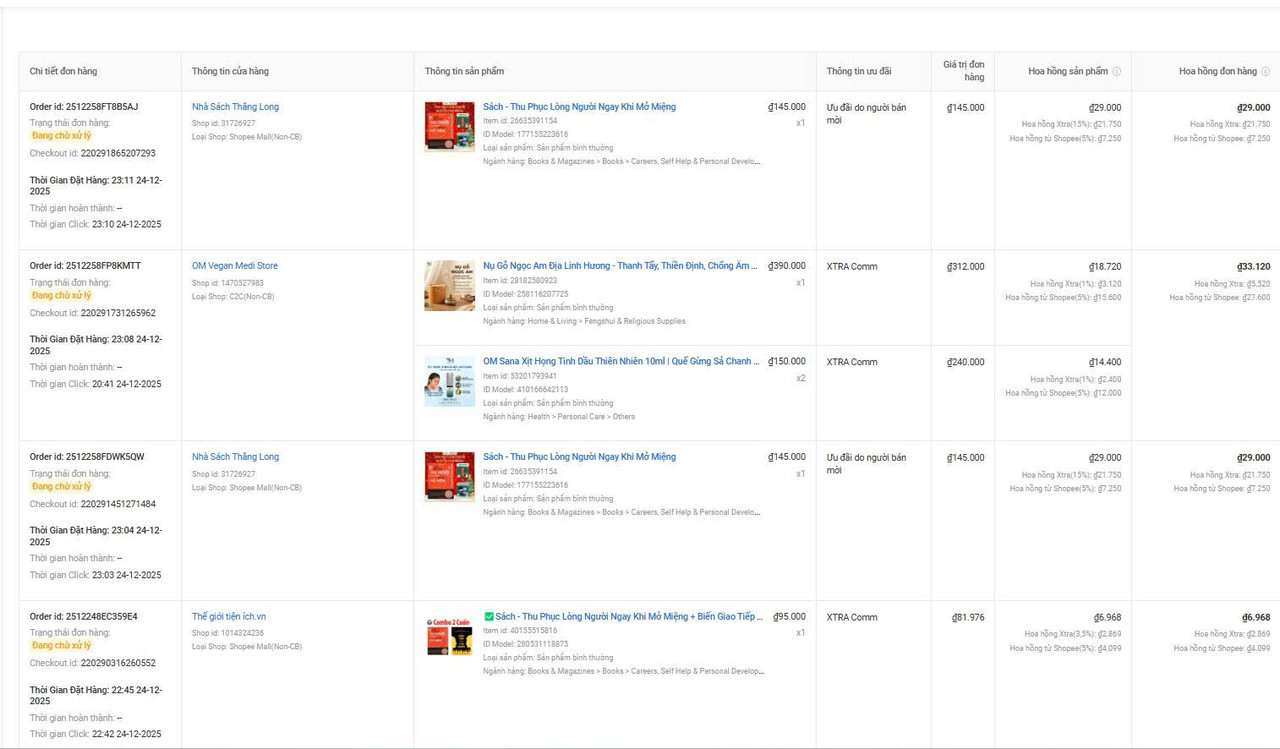Click Thông tin sản phẩm column header
Screen dimensions: 1280x749
pyautogui.click(x=464, y=72)
